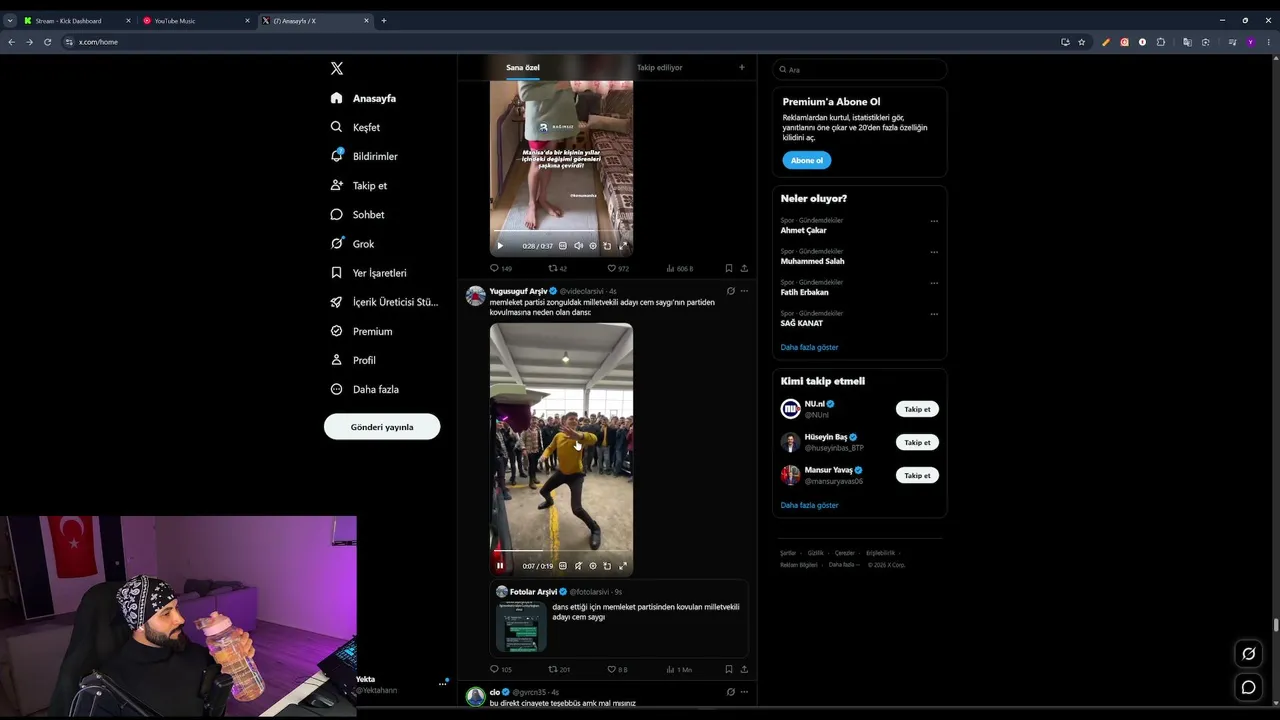The width and height of the screenshot is (1280, 720).
Task: Follow Mansur Yavaş with Takip et
Action: coord(917,475)
